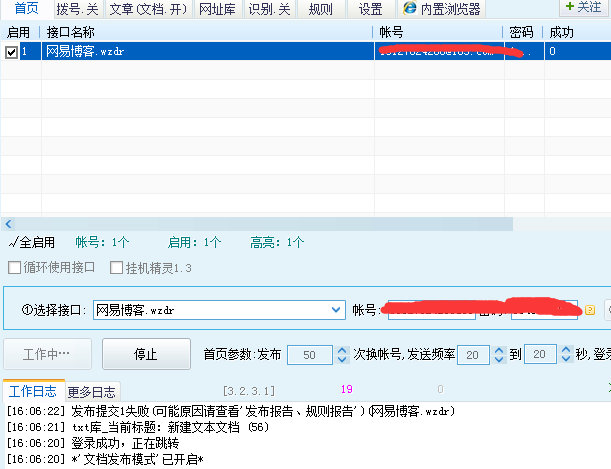611x469 pixels.
Task: Click the 启用: 1个 status text
Action: pos(194,242)
